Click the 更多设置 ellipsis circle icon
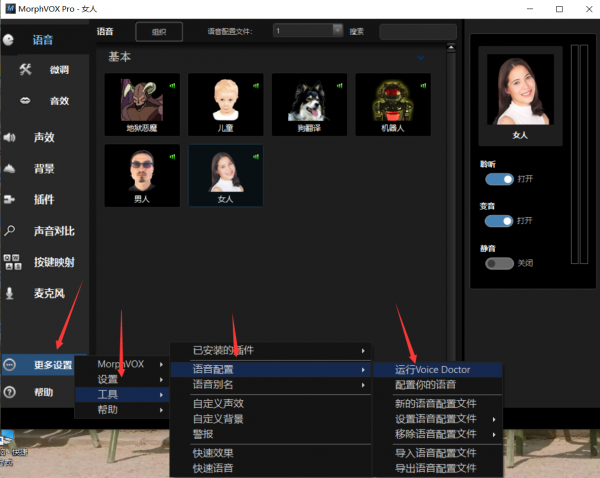This screenshot has height=478, width=600. coord(9,365)
